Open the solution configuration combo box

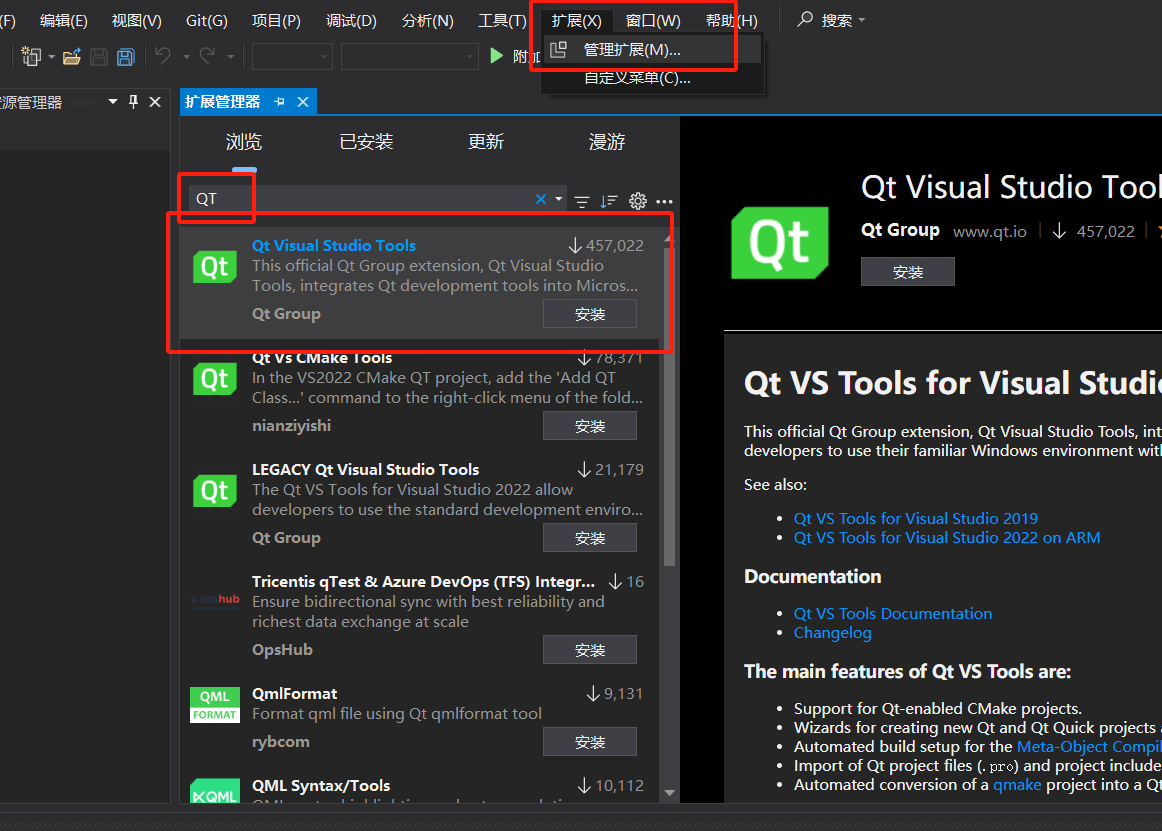pos(293,56)
